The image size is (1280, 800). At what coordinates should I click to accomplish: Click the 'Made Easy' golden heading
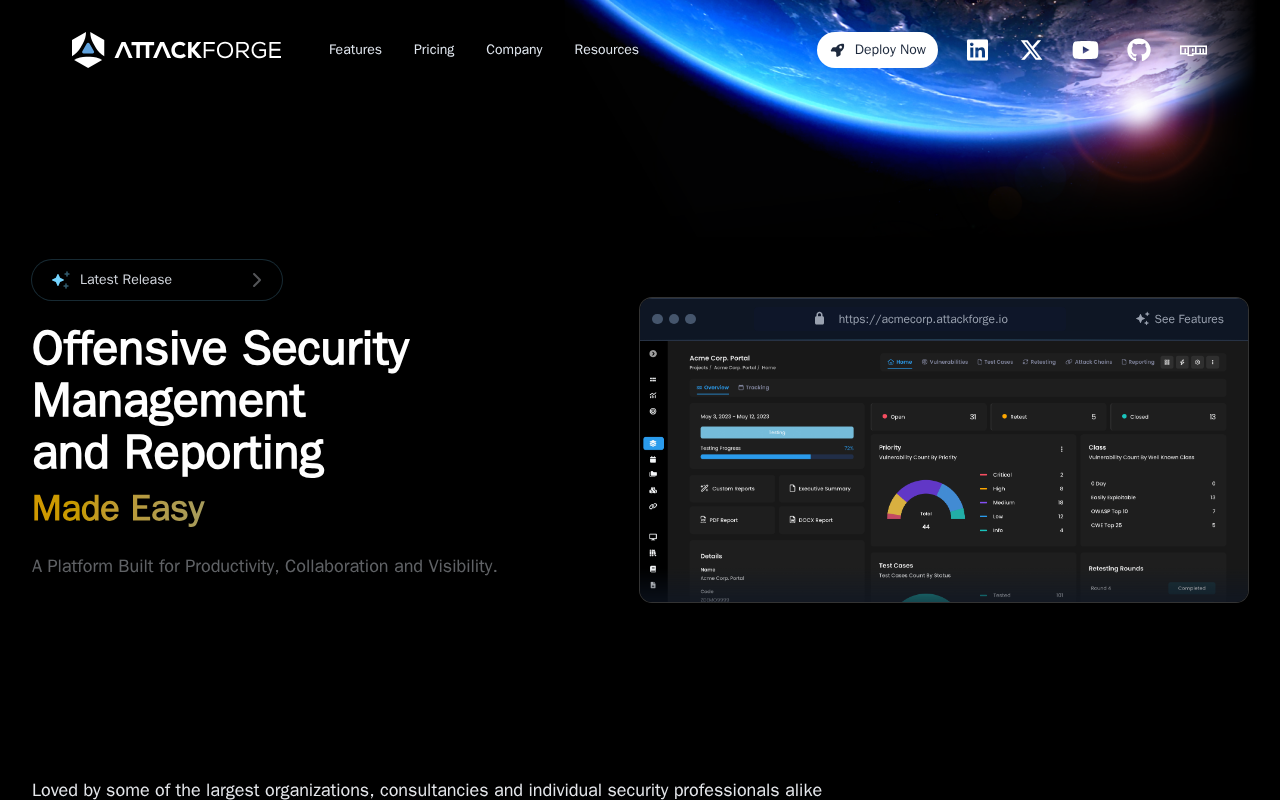pyautogui.click(x=118, y=509)
